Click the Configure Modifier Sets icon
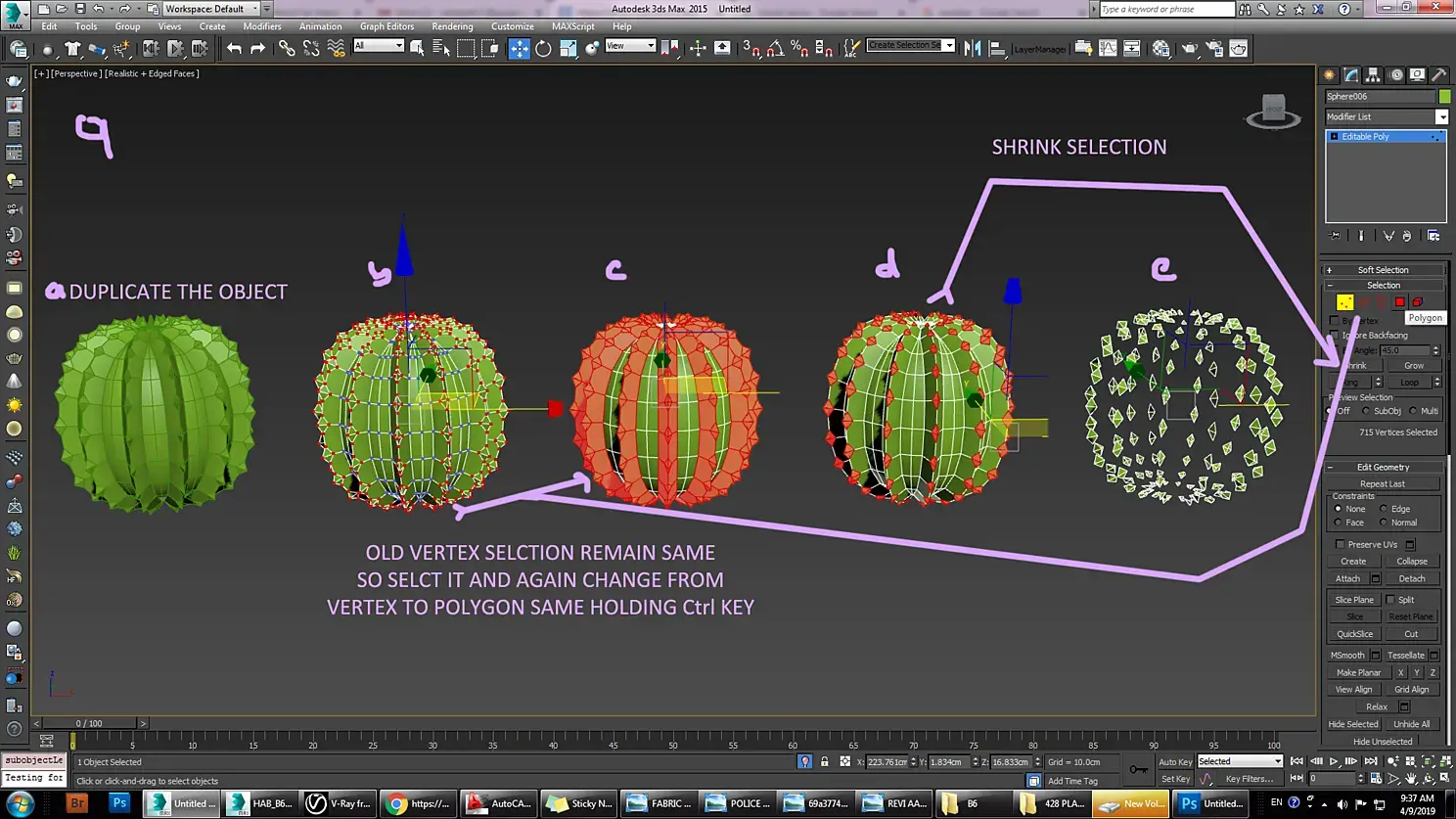Viewport: 1456px width, 819px height. pos(1433,236)
